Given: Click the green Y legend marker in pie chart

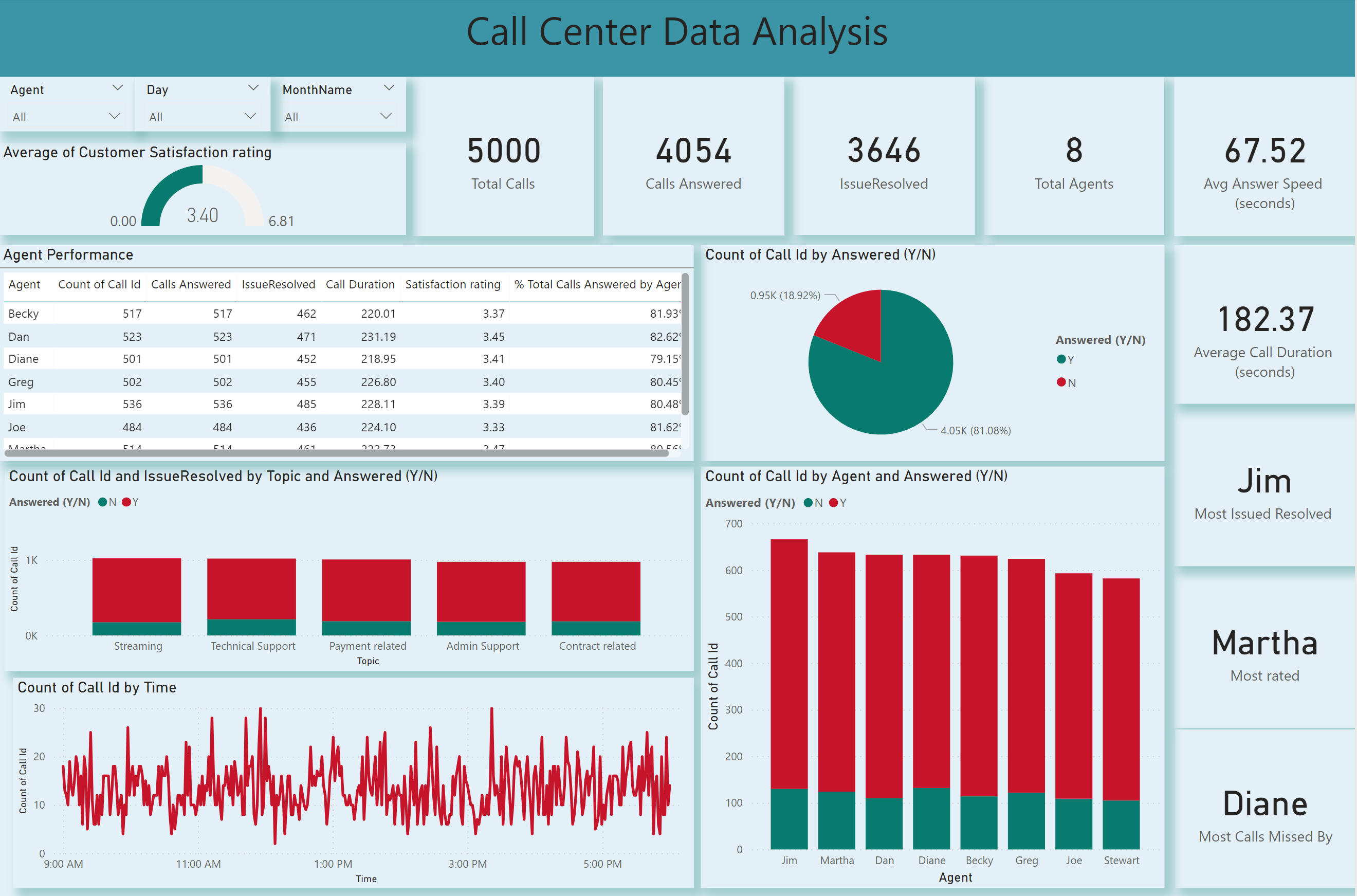Looking at the screenshot, I should tap(1061, 359).
